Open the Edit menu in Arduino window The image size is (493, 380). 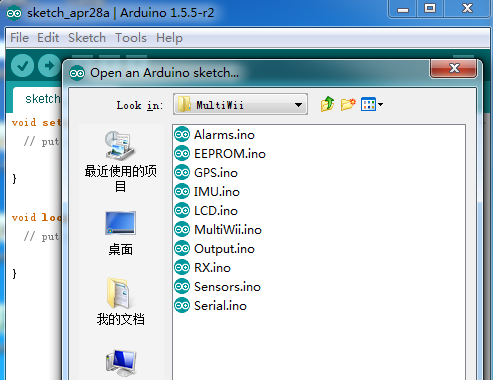pos(48,38)
